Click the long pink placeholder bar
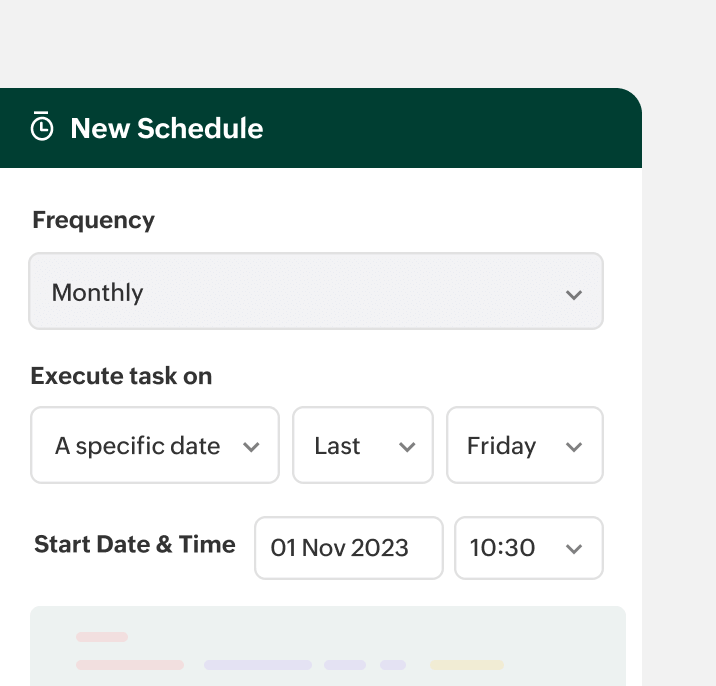The image size is (716, 686). click(130, 664)
